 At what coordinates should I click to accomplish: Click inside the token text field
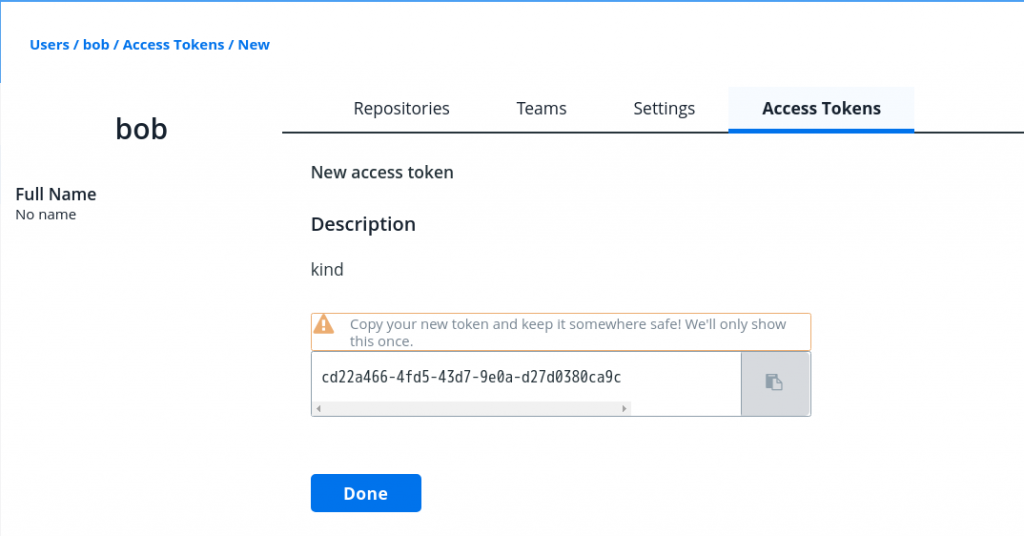[526, 377]
